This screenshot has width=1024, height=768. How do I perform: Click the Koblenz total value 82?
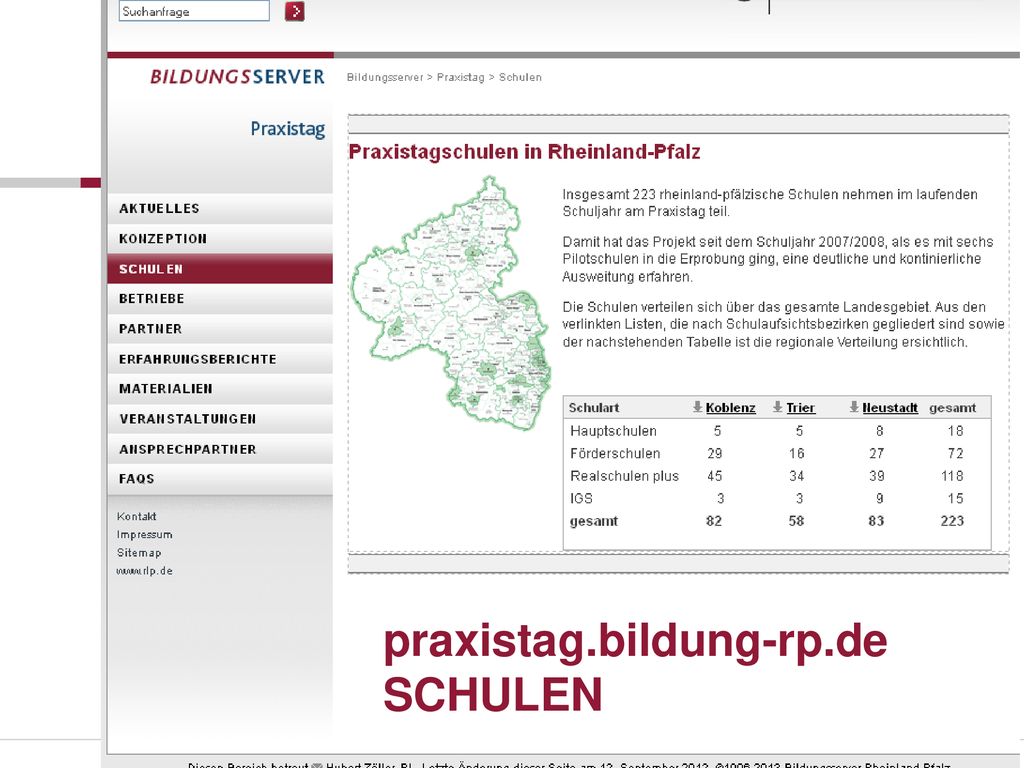(x=714, y=520)
